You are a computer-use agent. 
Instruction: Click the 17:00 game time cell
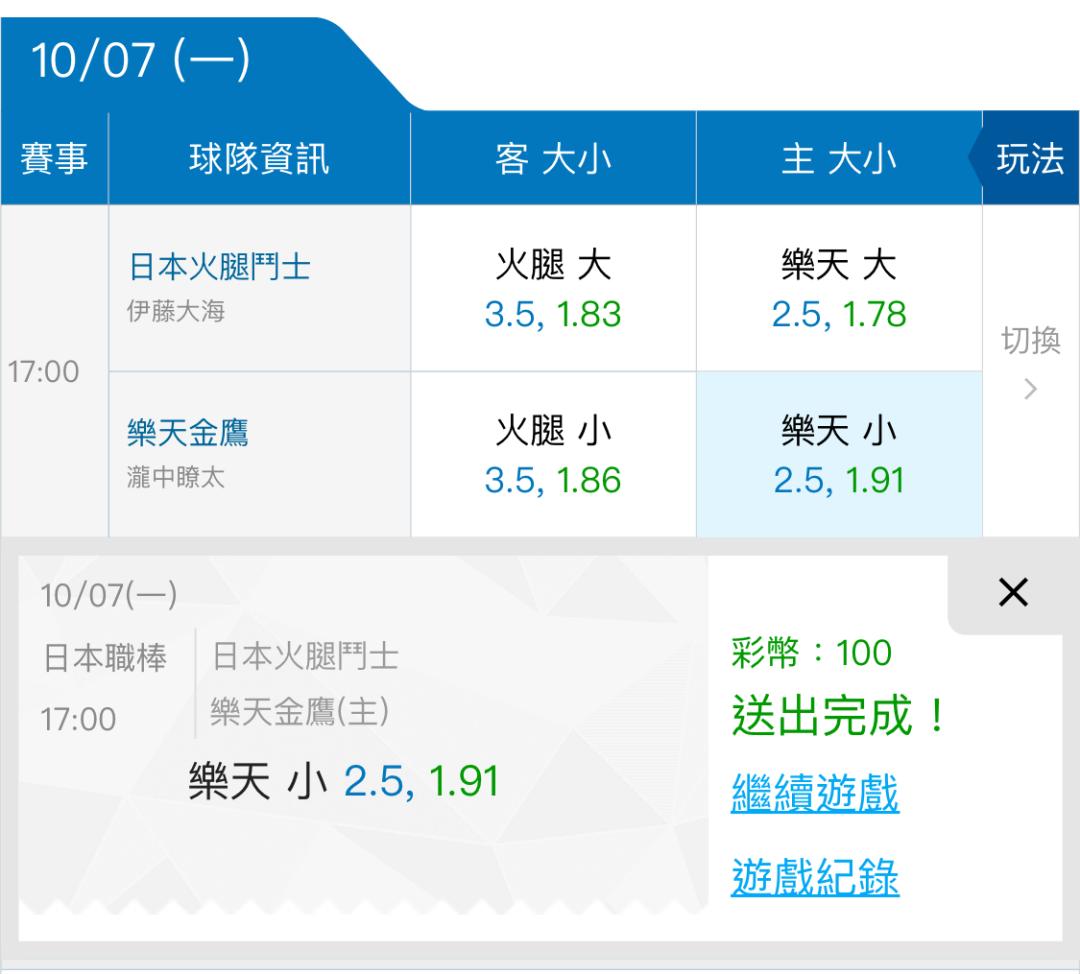(x=43, y=372)
